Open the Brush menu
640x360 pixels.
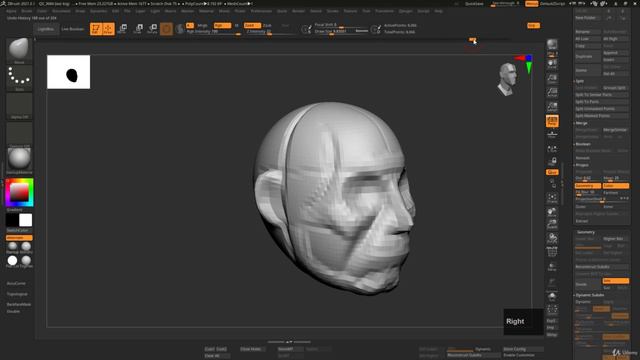coord(27,11)
